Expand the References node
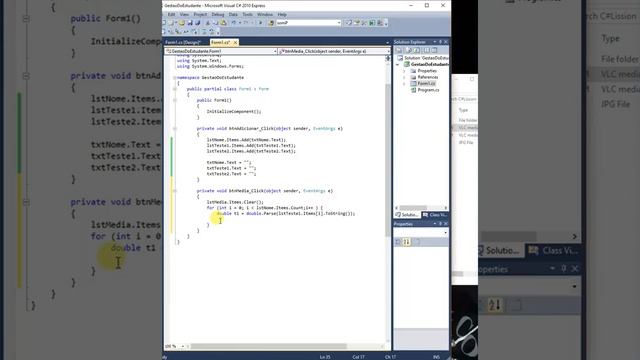Viewport: 640px width, 360px height. 404,77
